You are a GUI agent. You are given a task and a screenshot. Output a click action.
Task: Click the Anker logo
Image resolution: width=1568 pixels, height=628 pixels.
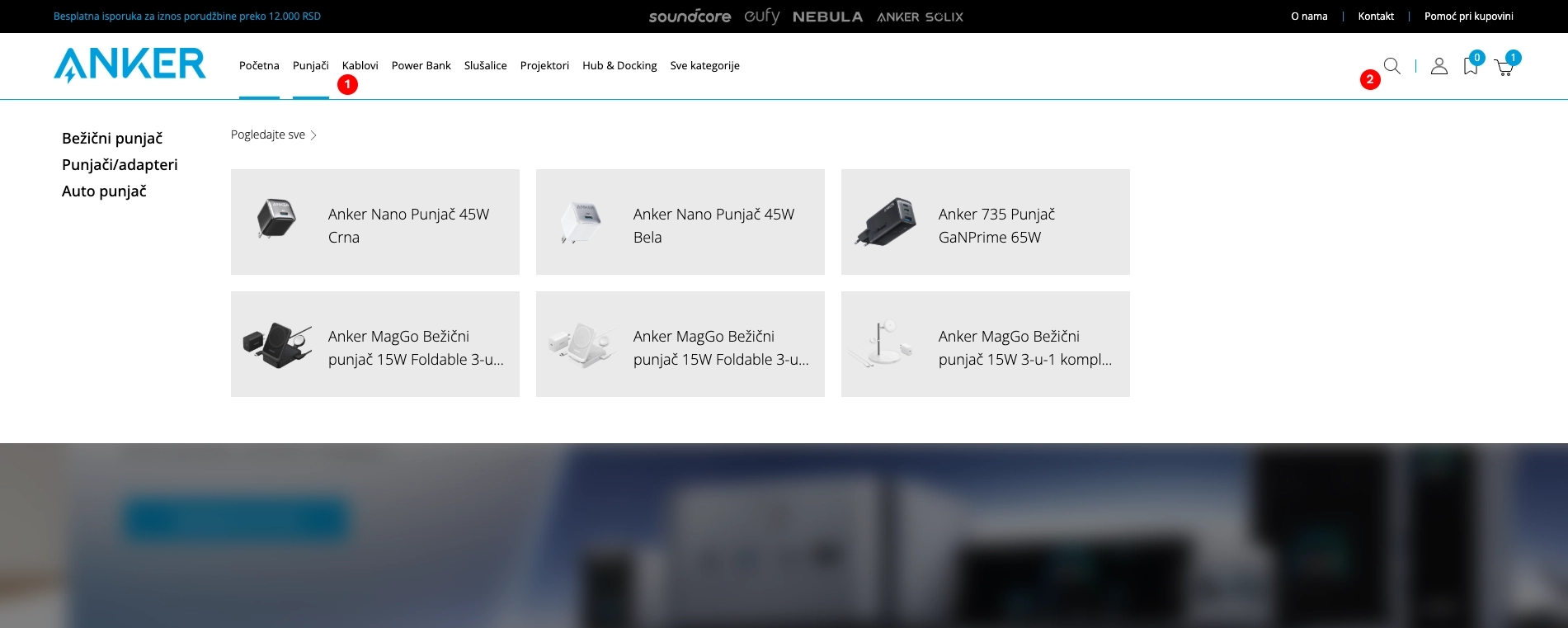pyautogui.click(x=129, y=65)
